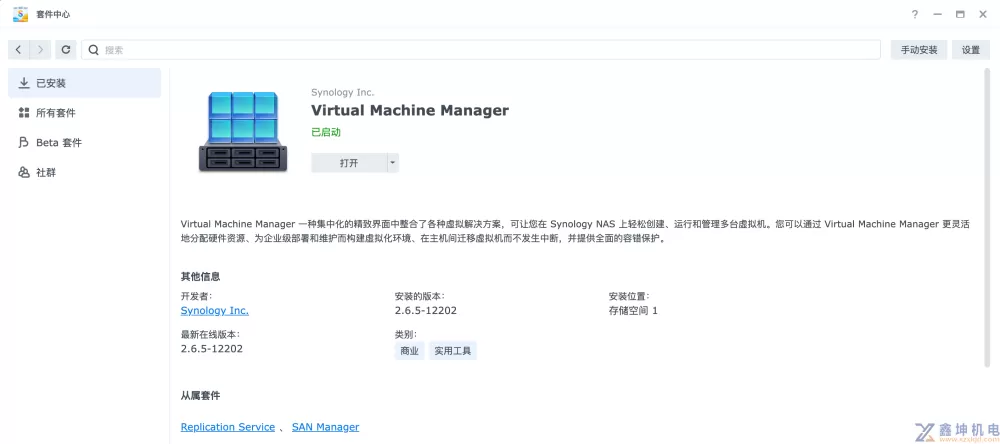1000x444 pixels.
Task: Expand the dropdown arrow beside 打开
Action: [x=393, y=163]
